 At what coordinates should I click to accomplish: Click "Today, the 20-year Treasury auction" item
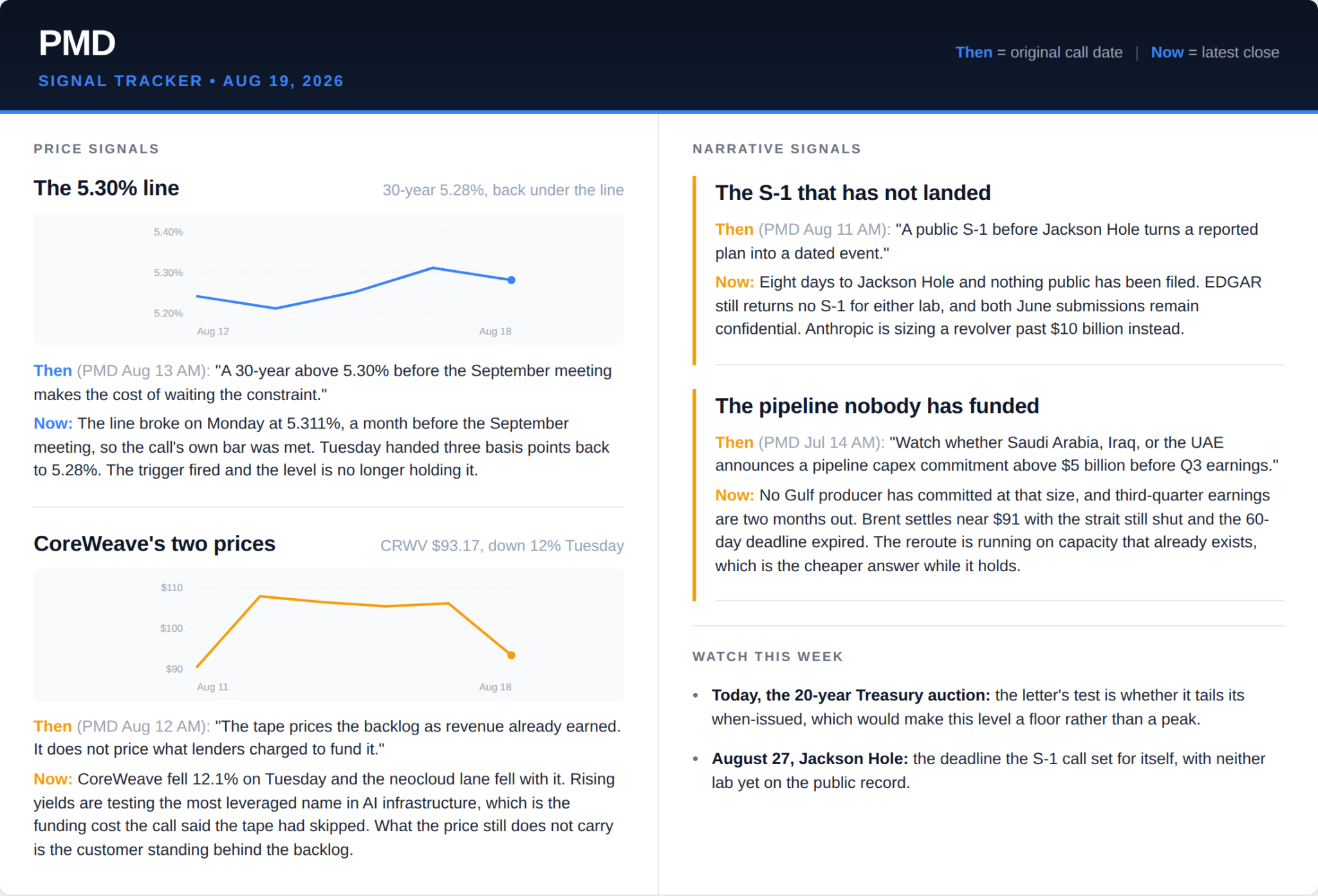(850, 695)
